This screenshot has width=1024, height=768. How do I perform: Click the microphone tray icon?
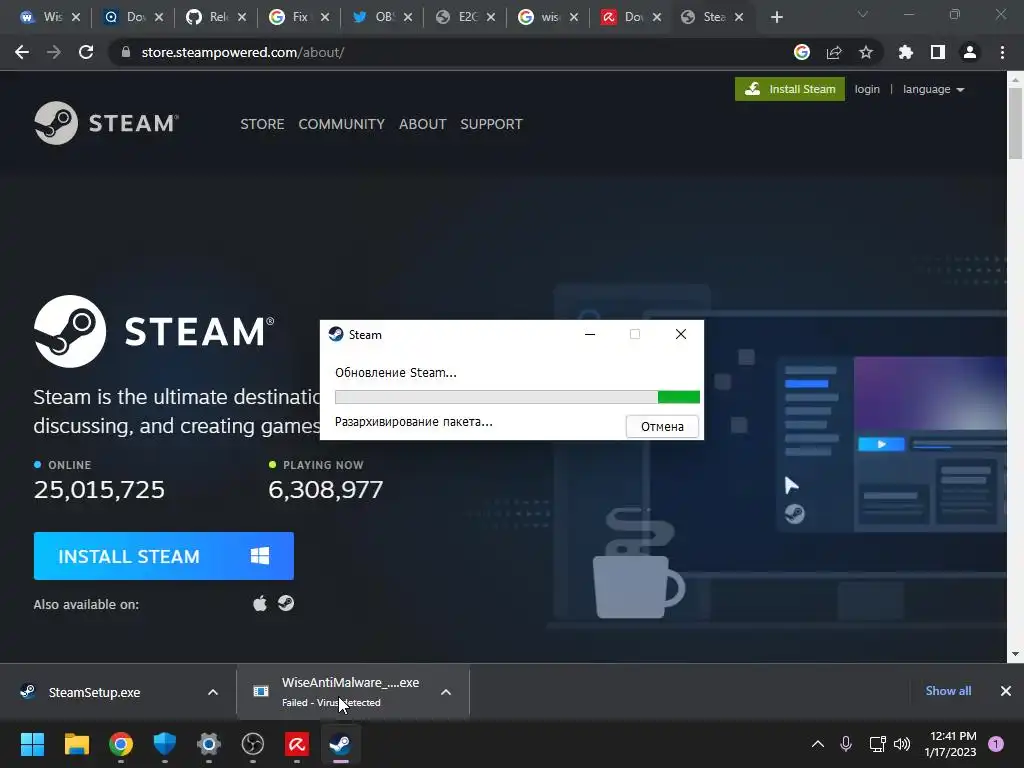click(x=846, y=744)
